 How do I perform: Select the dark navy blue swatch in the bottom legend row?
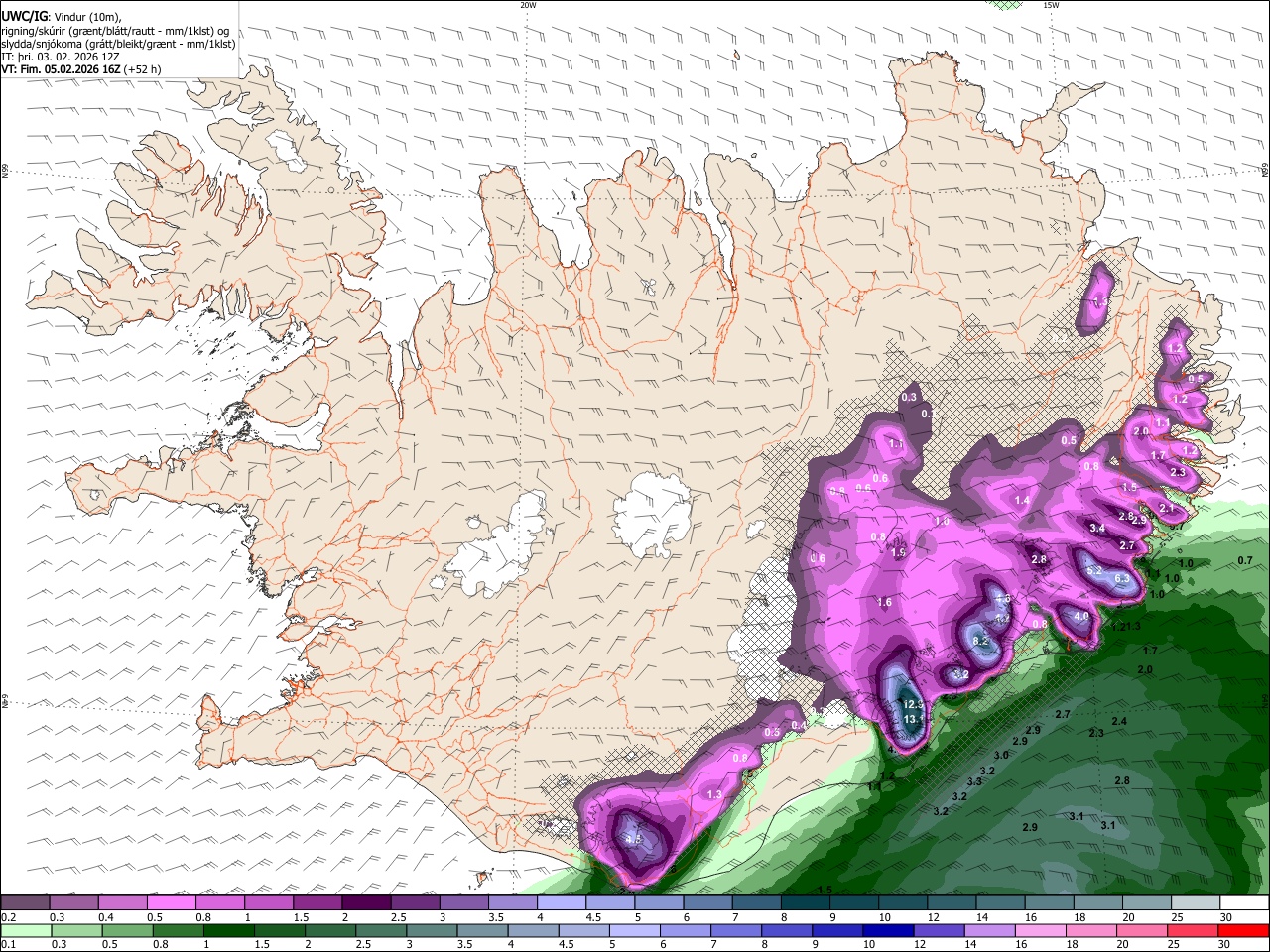(886, 930)
